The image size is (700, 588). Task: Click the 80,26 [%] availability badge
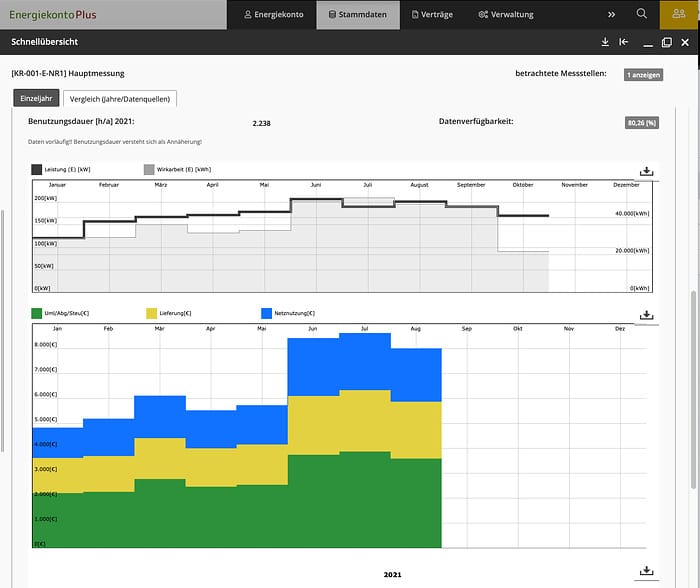[x=643, y=123]
